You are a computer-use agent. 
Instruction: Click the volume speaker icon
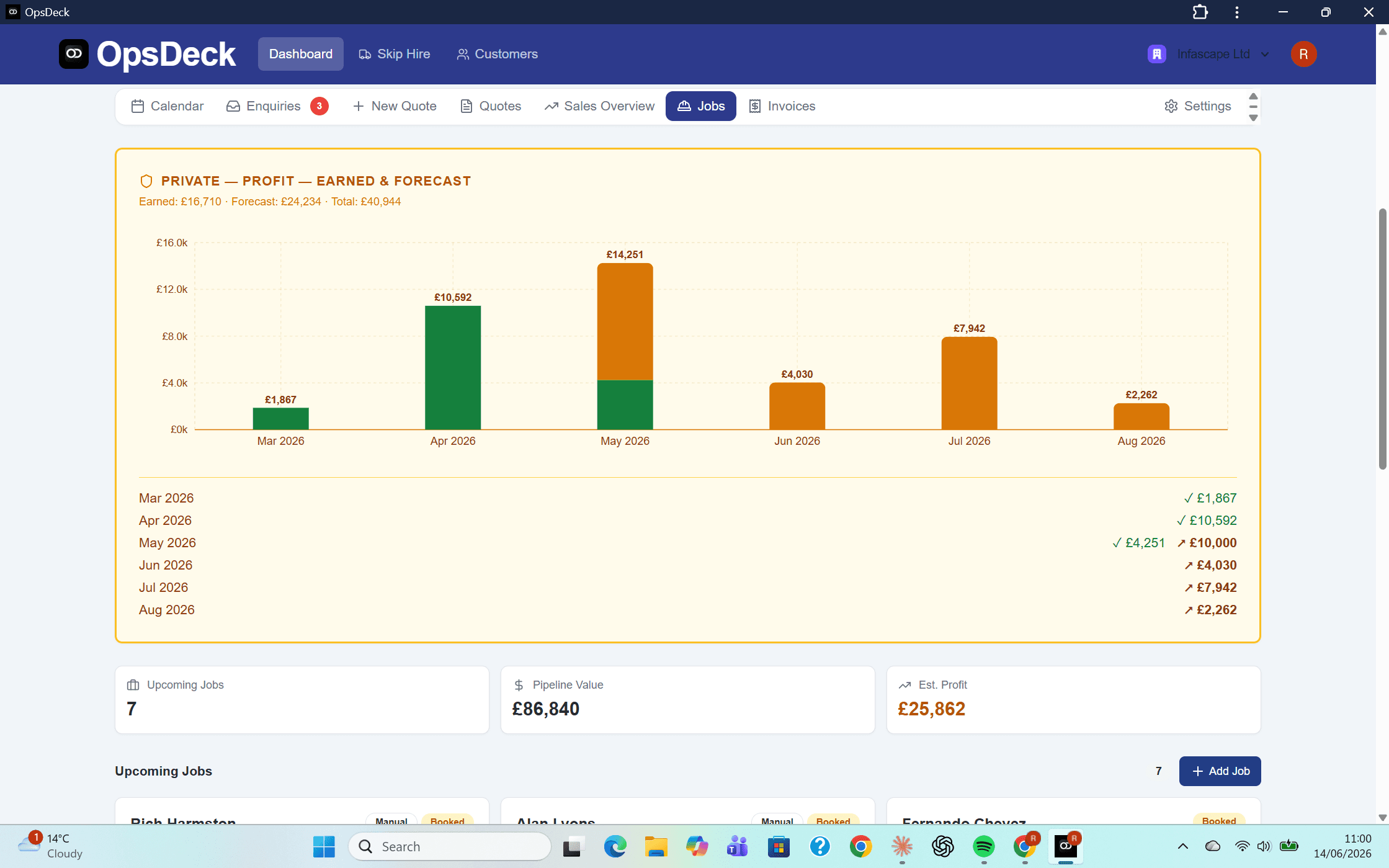point(1264,846)
